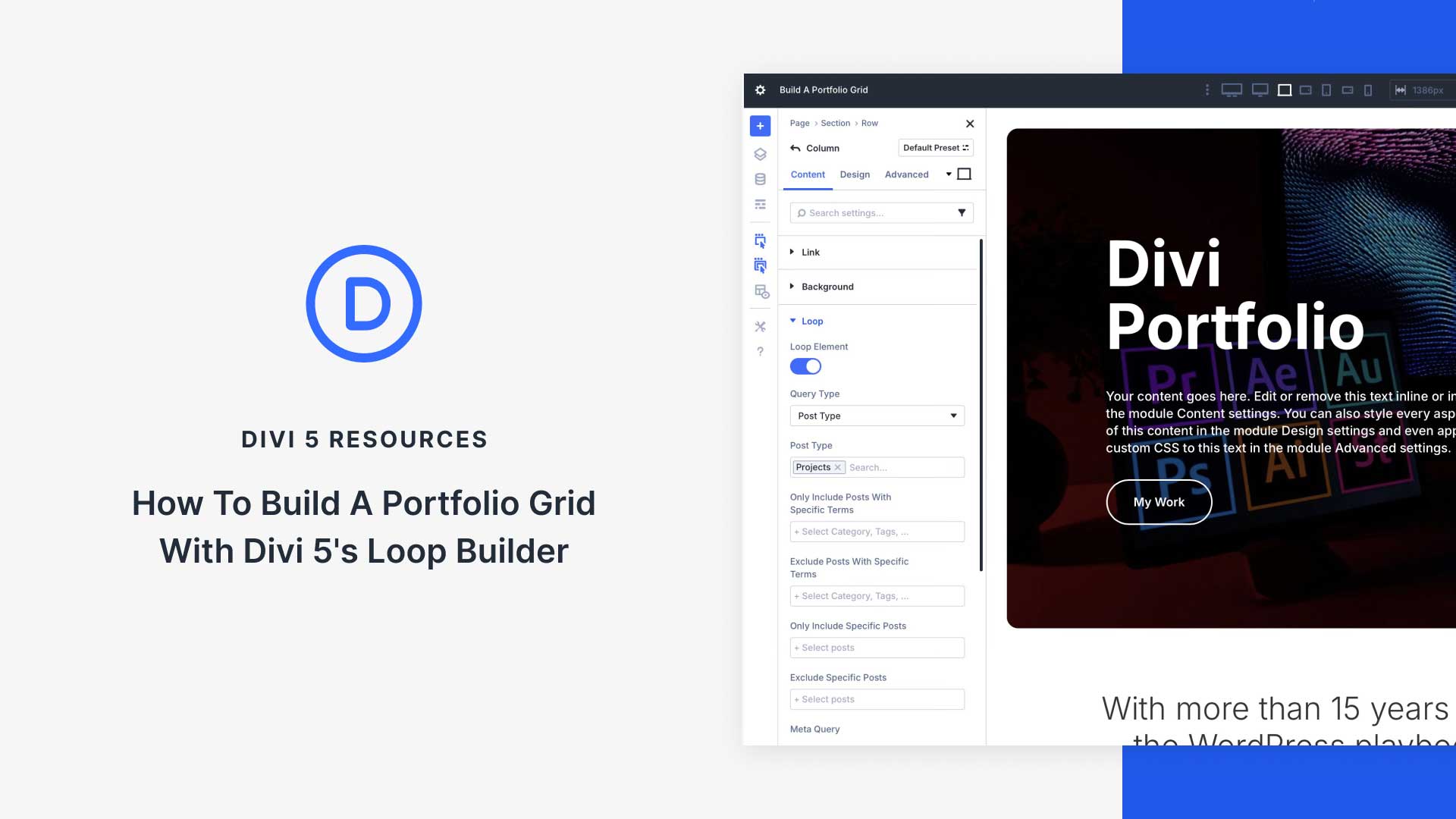This screenshot has height=819, width=1456.
Task: Open the help question mark icon
Action: coord(761,350)
